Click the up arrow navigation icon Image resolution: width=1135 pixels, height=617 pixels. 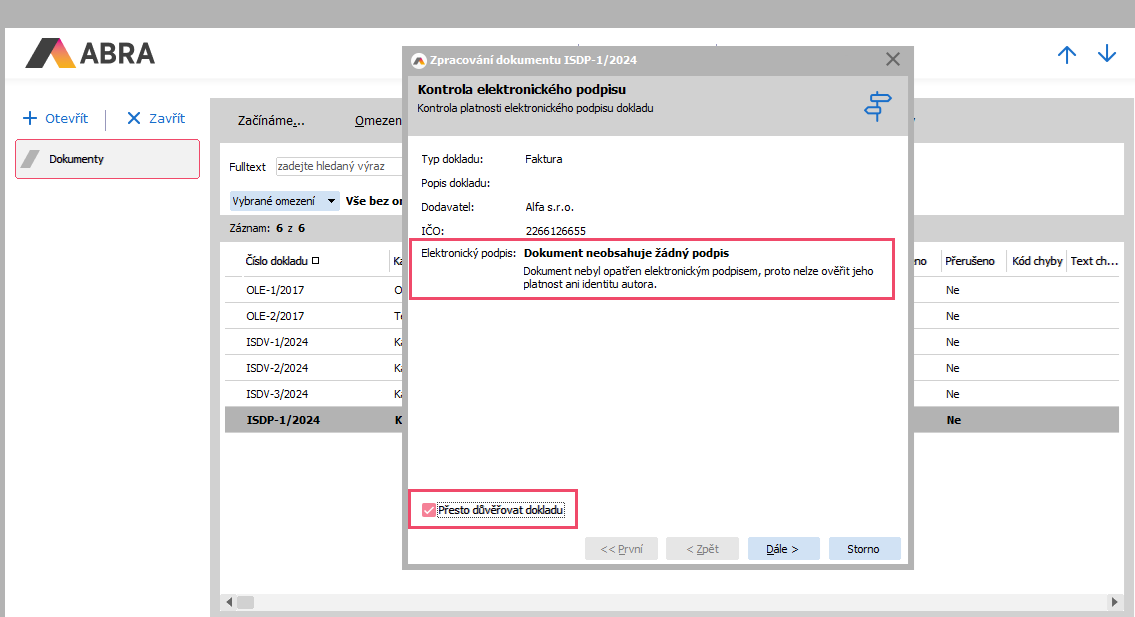[1067, 55]
